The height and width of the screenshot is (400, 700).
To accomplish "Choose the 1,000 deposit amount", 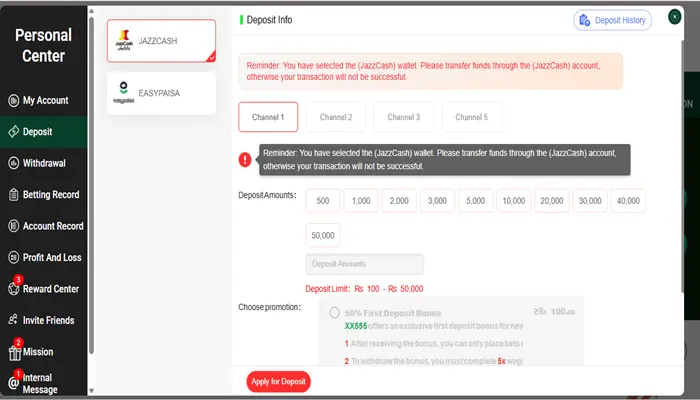I will point(361,201).
